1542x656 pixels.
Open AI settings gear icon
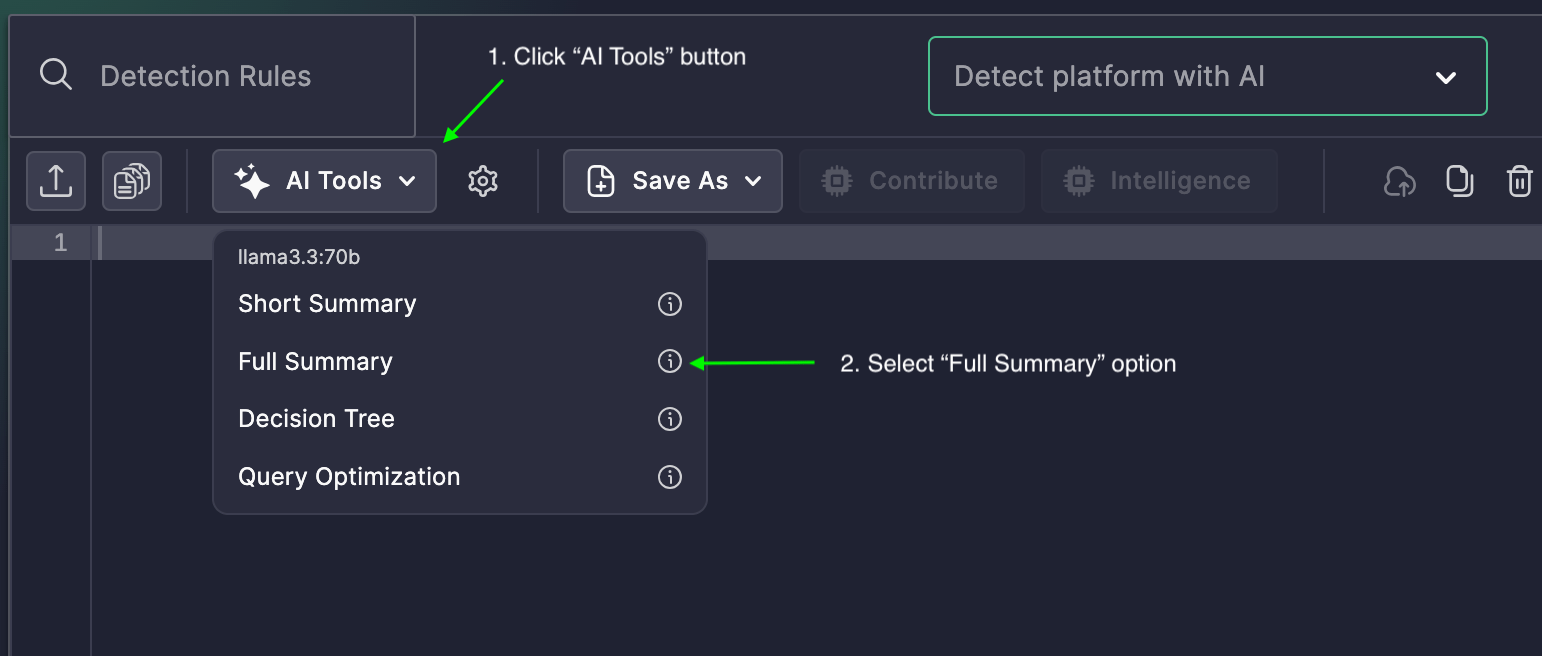483,181
